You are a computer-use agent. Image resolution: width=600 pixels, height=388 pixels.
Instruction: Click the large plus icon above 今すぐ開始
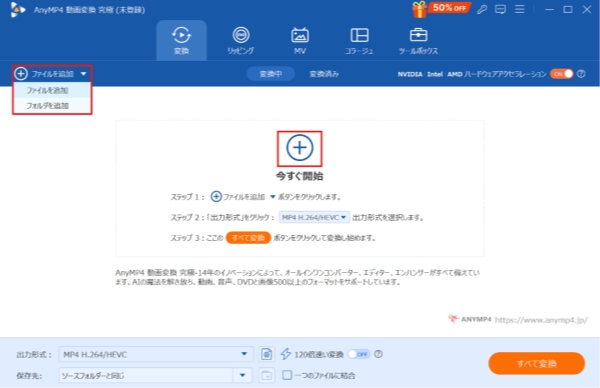pyautogui.click(x=300, y=148)
